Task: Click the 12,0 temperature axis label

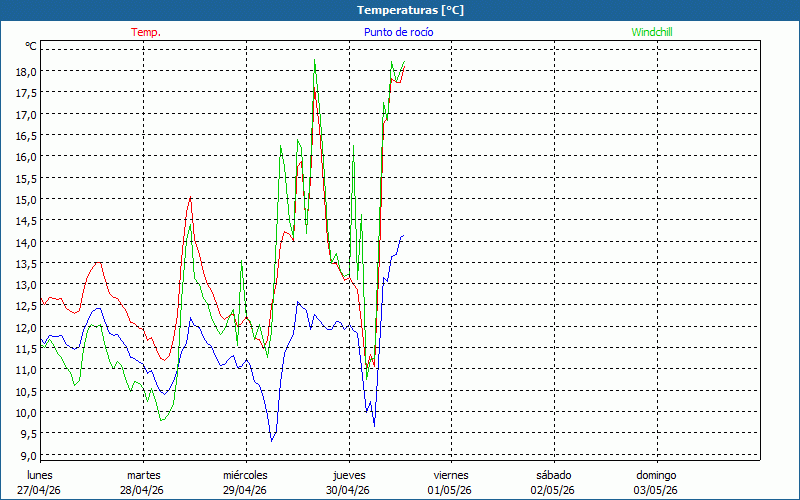Action: pyautogui.click(x=25, y=327)
